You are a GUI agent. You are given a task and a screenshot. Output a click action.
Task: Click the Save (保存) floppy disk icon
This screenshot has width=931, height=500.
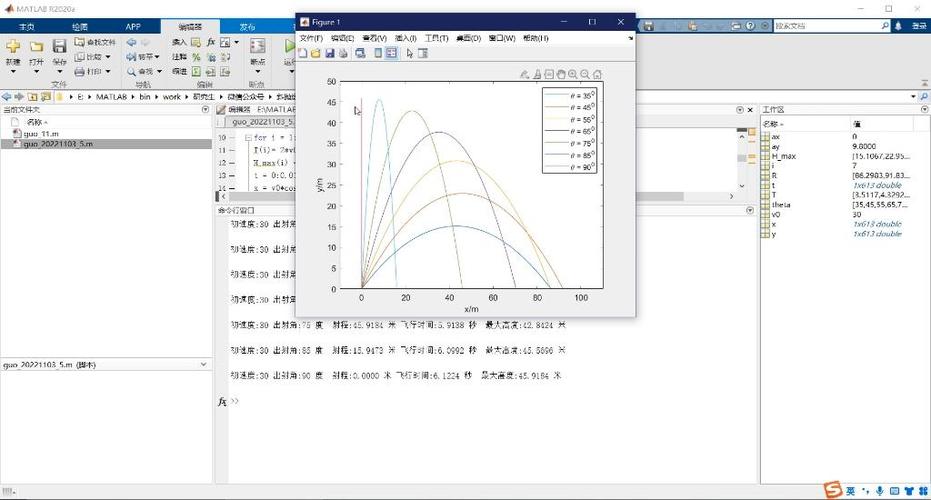[x=59, y=46]
